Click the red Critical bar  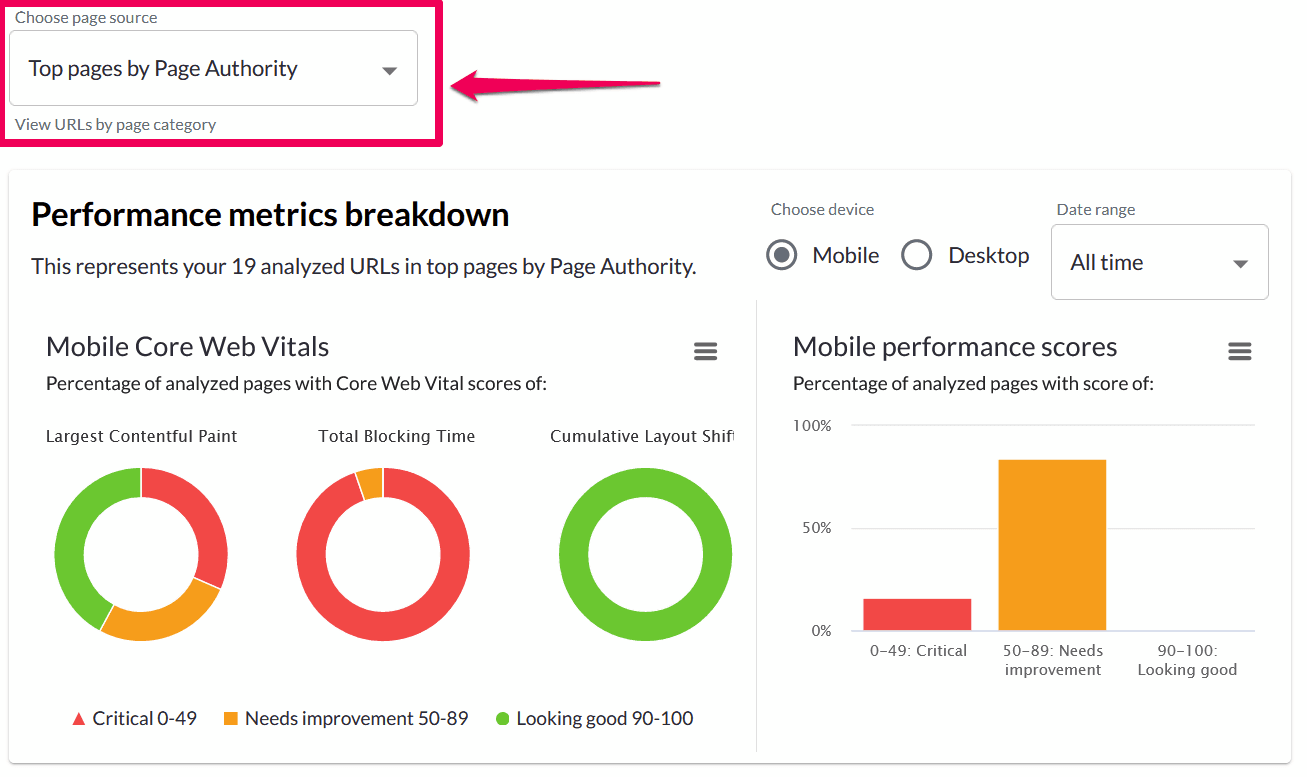917,614
